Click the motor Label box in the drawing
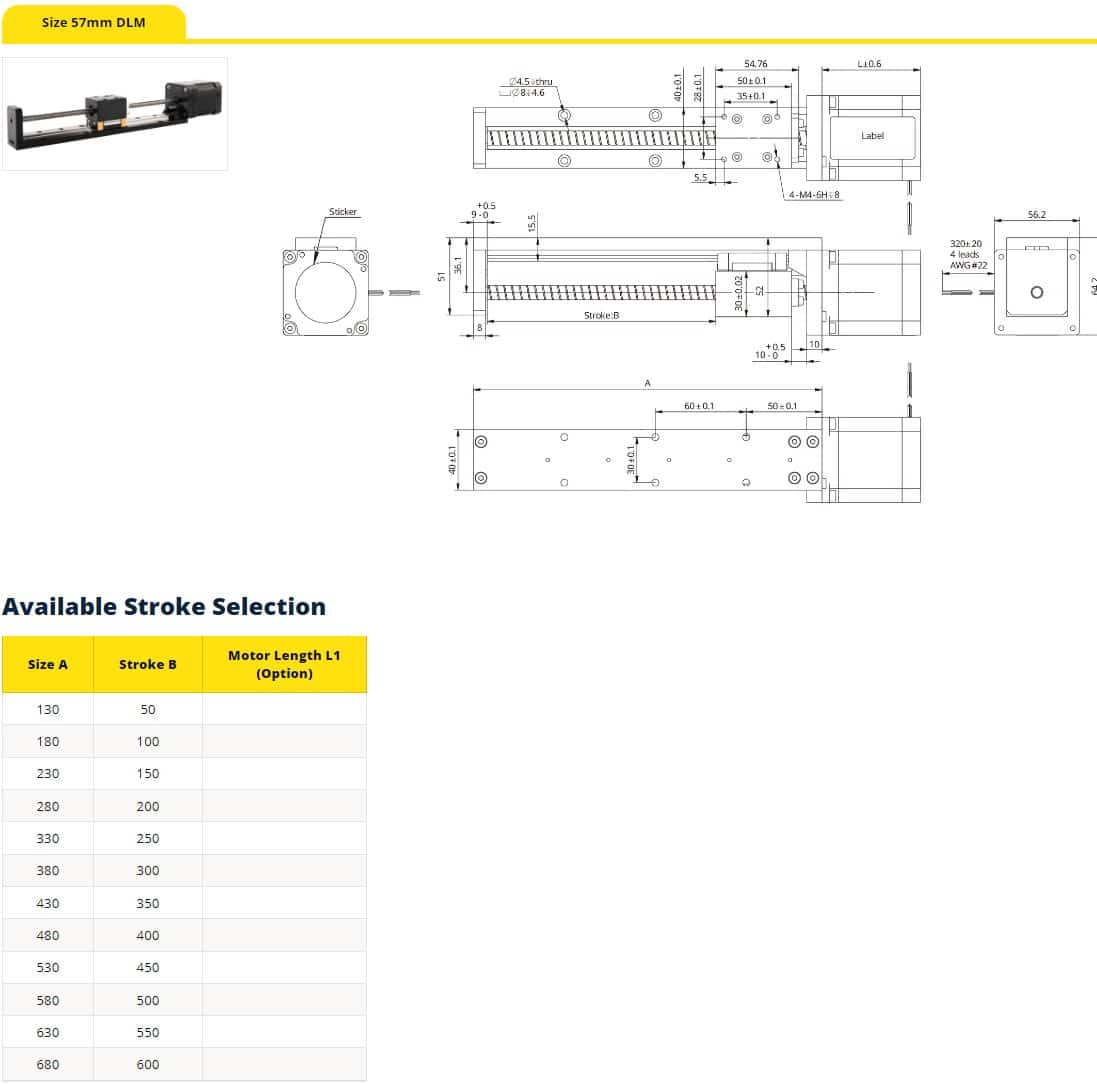1097x1084 pixels. (872, 136)
